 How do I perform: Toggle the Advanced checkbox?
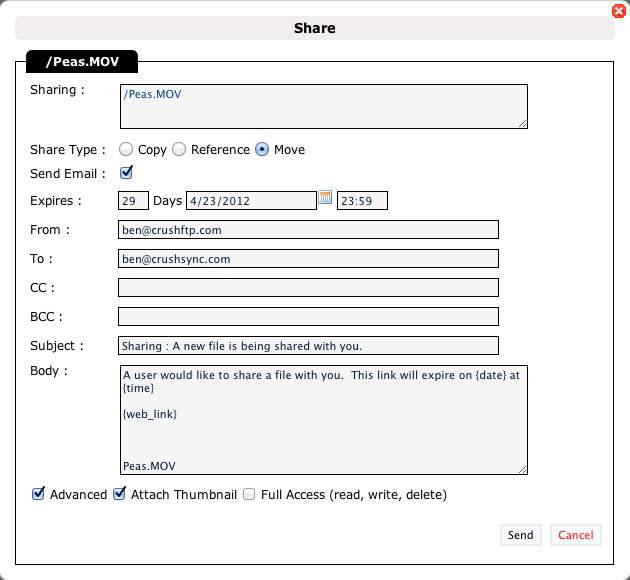pos(38,494)
